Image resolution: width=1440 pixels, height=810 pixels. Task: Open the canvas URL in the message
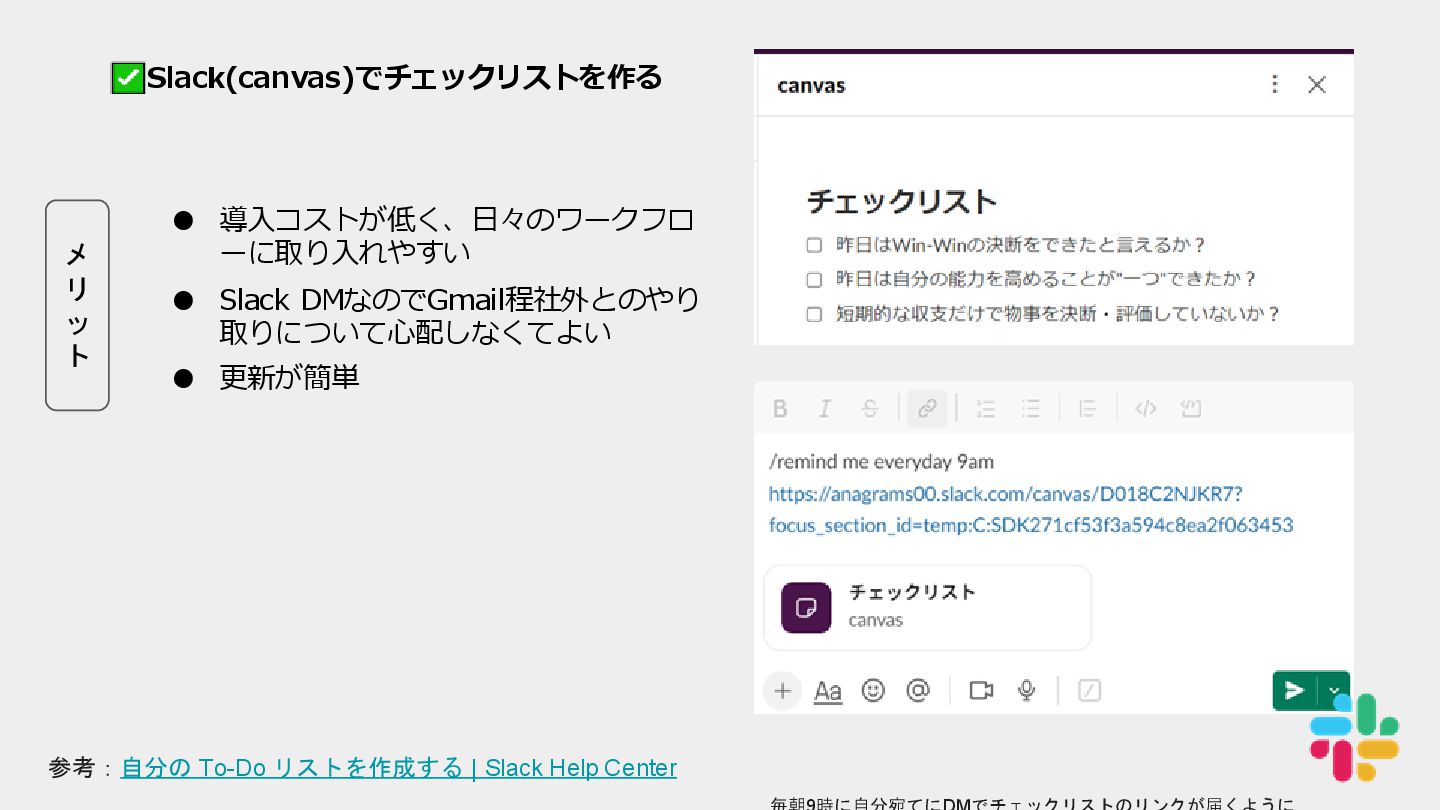1031,509
